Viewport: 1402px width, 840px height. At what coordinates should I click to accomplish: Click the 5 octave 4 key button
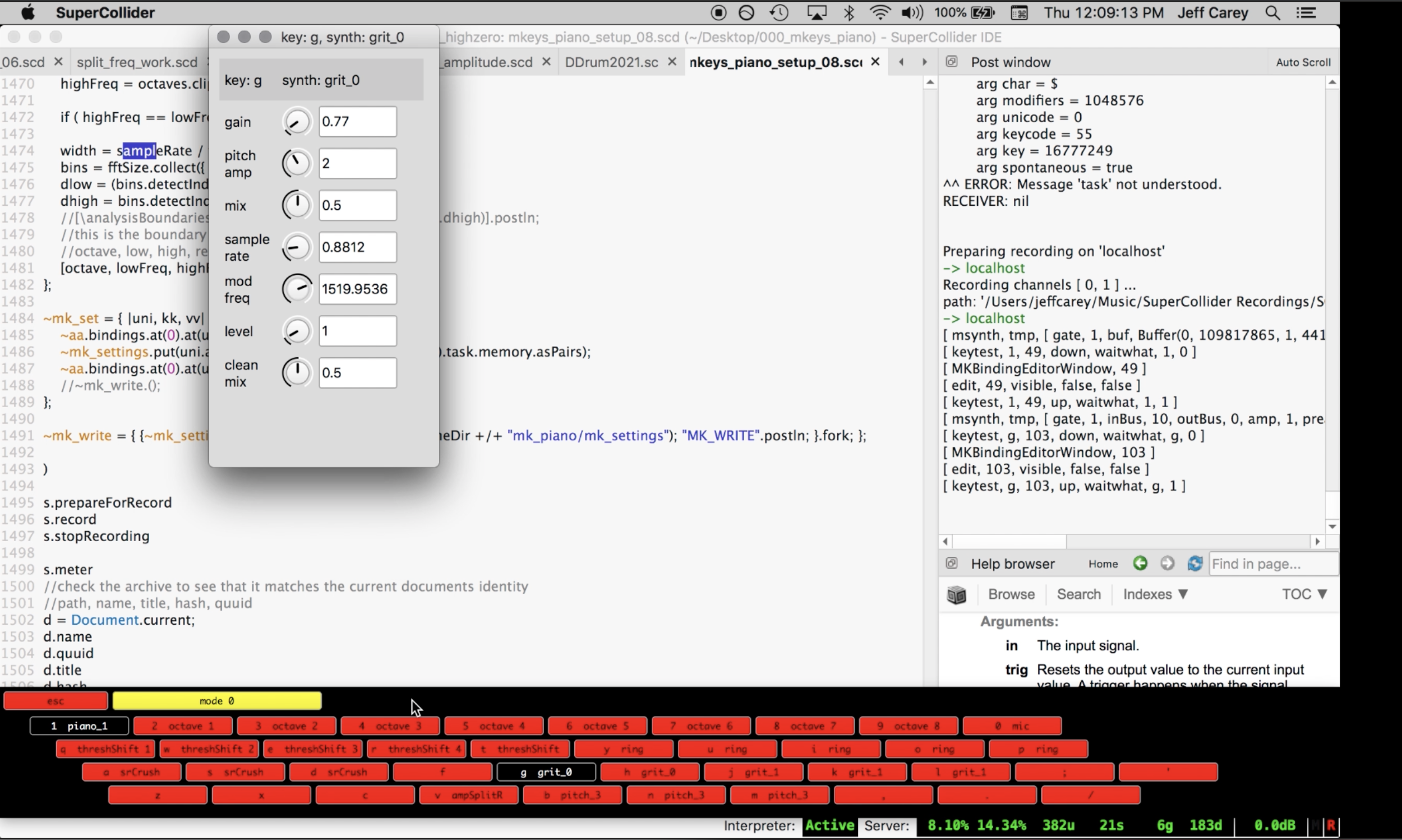[494, 726]
